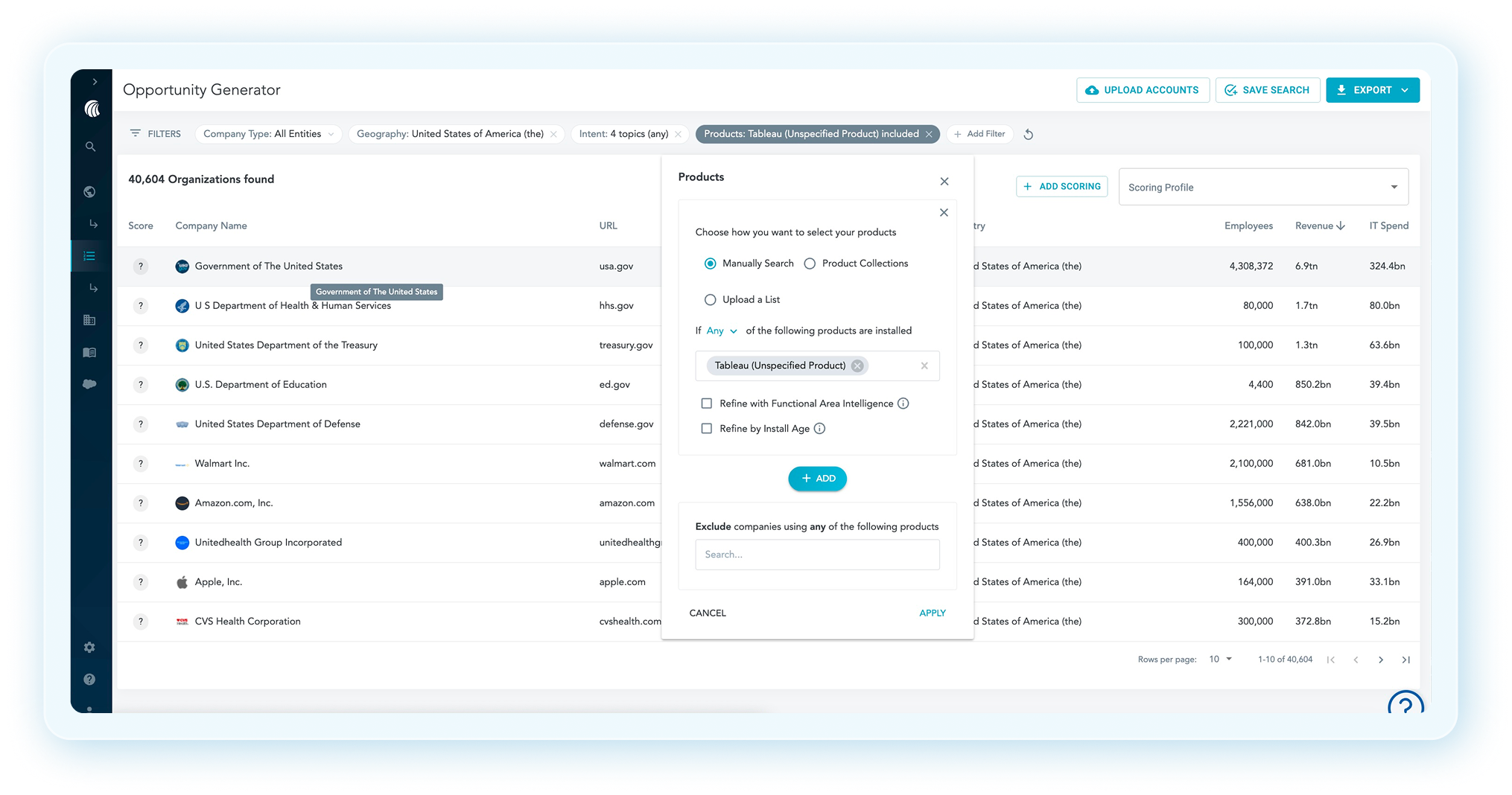Close the Products panel

tap(944, 182)
